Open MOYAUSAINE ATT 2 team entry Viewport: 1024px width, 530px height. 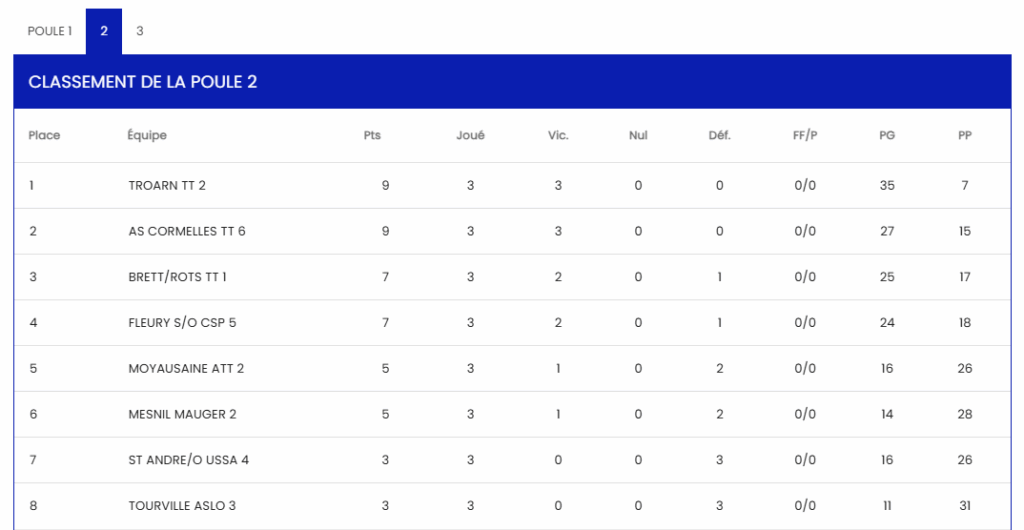point(186,369)
